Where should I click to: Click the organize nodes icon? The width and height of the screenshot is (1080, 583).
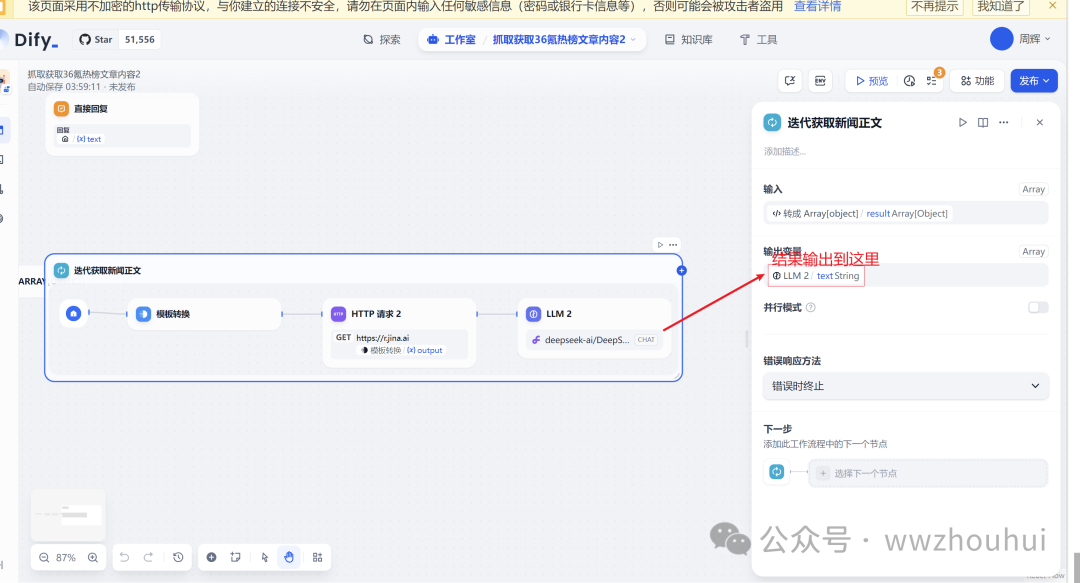pos(318,558)
